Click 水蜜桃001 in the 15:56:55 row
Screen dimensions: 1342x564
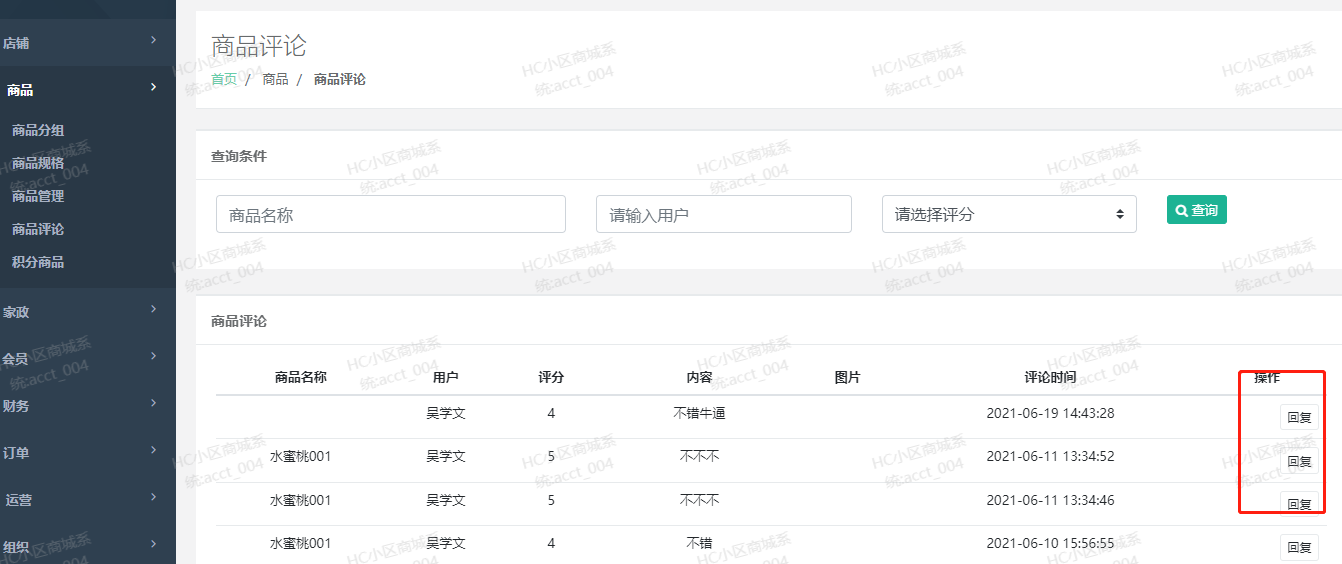point(300,543)
